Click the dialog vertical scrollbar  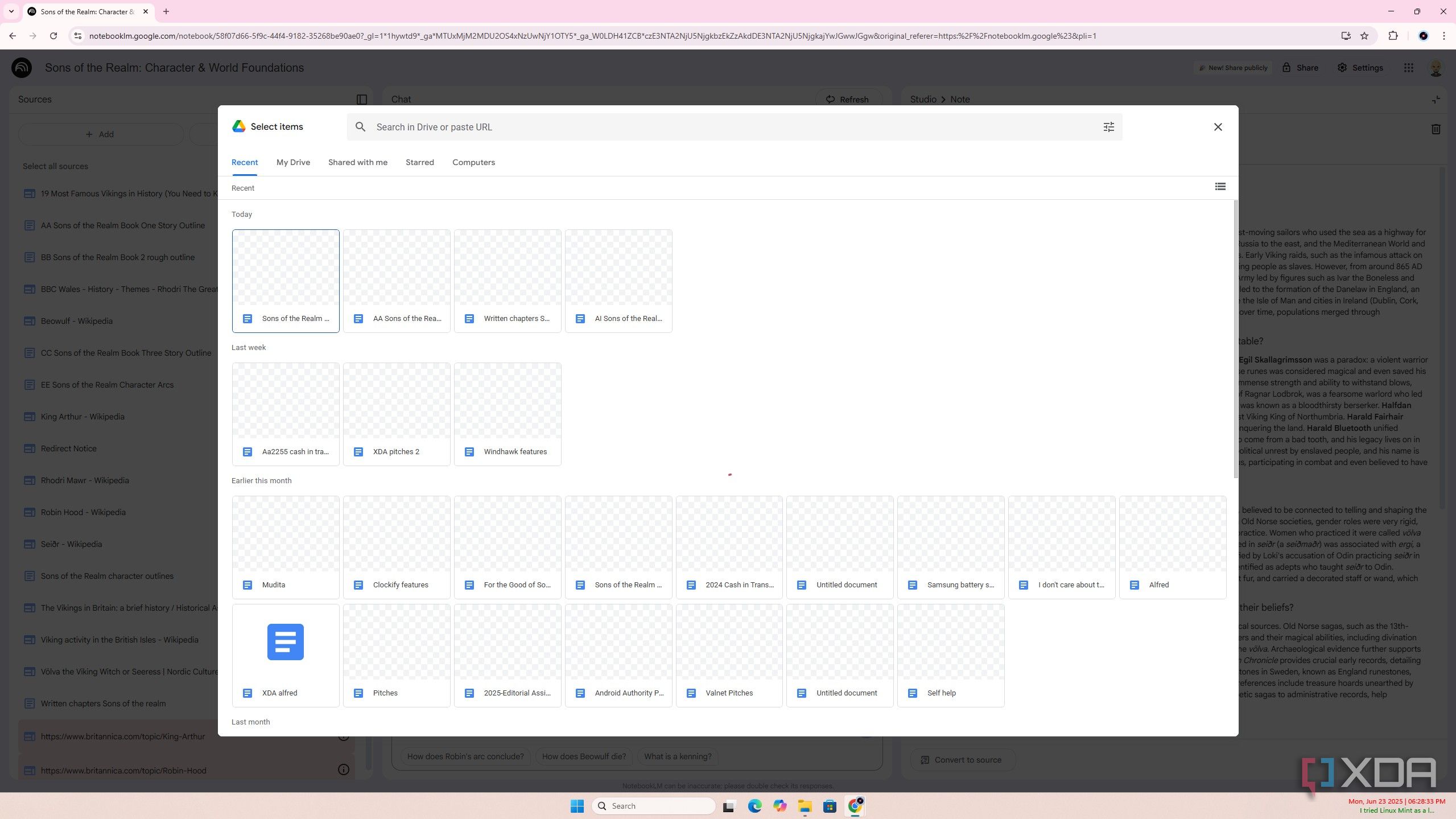pyautogui.click(x=1235, y=339)
